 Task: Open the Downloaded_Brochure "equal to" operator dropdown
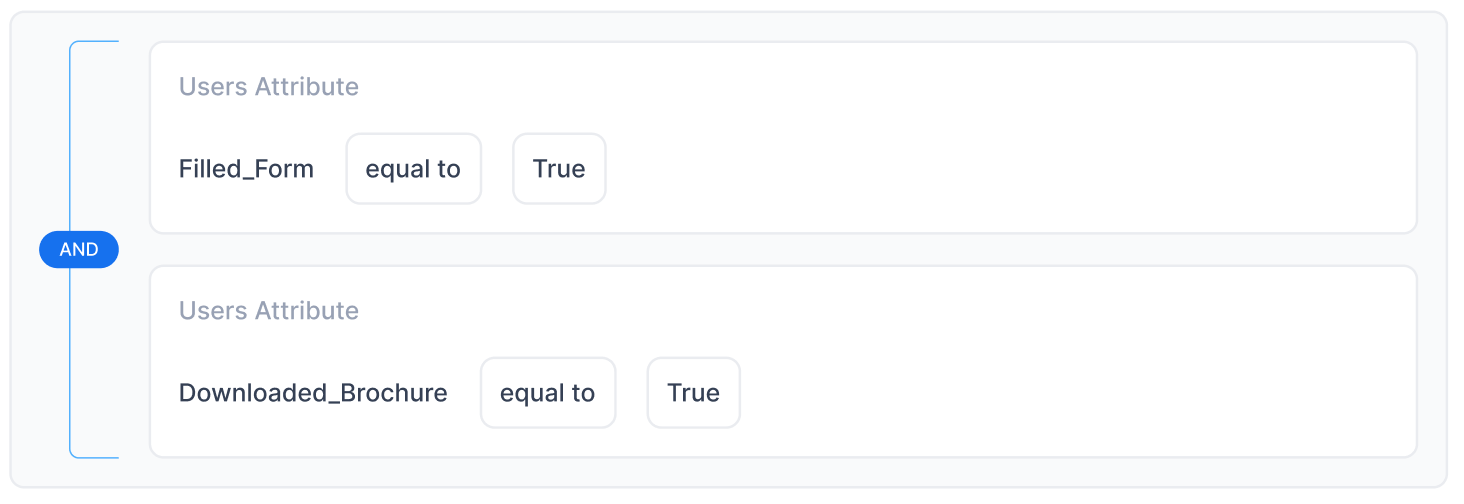(x=548, y=393)
